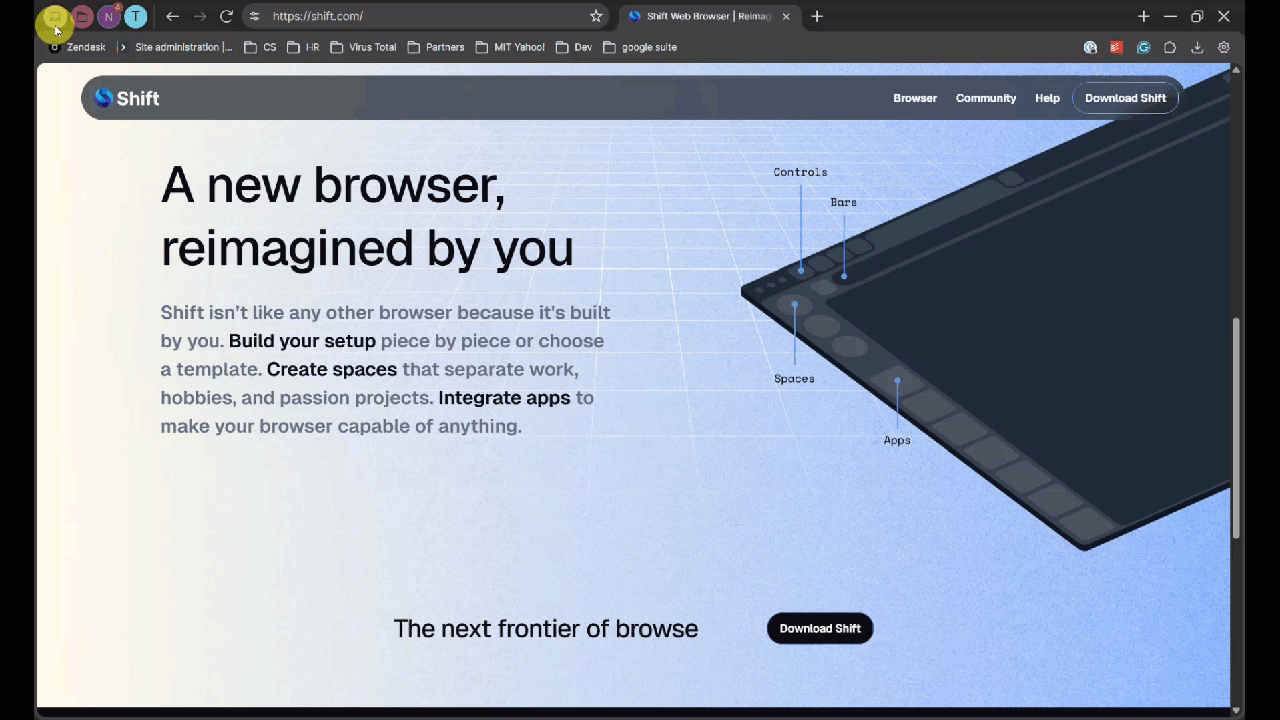Click the forward navigation arrow
The image size is (1280, 720).
tap(200, 17)
